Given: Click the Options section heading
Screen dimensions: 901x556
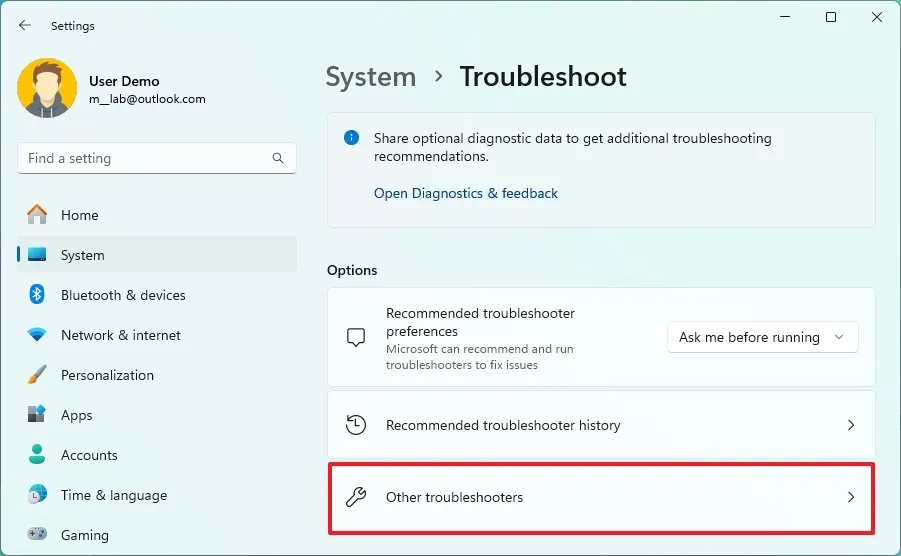Looking at the screenshot, I should click(x=352, y=270).
